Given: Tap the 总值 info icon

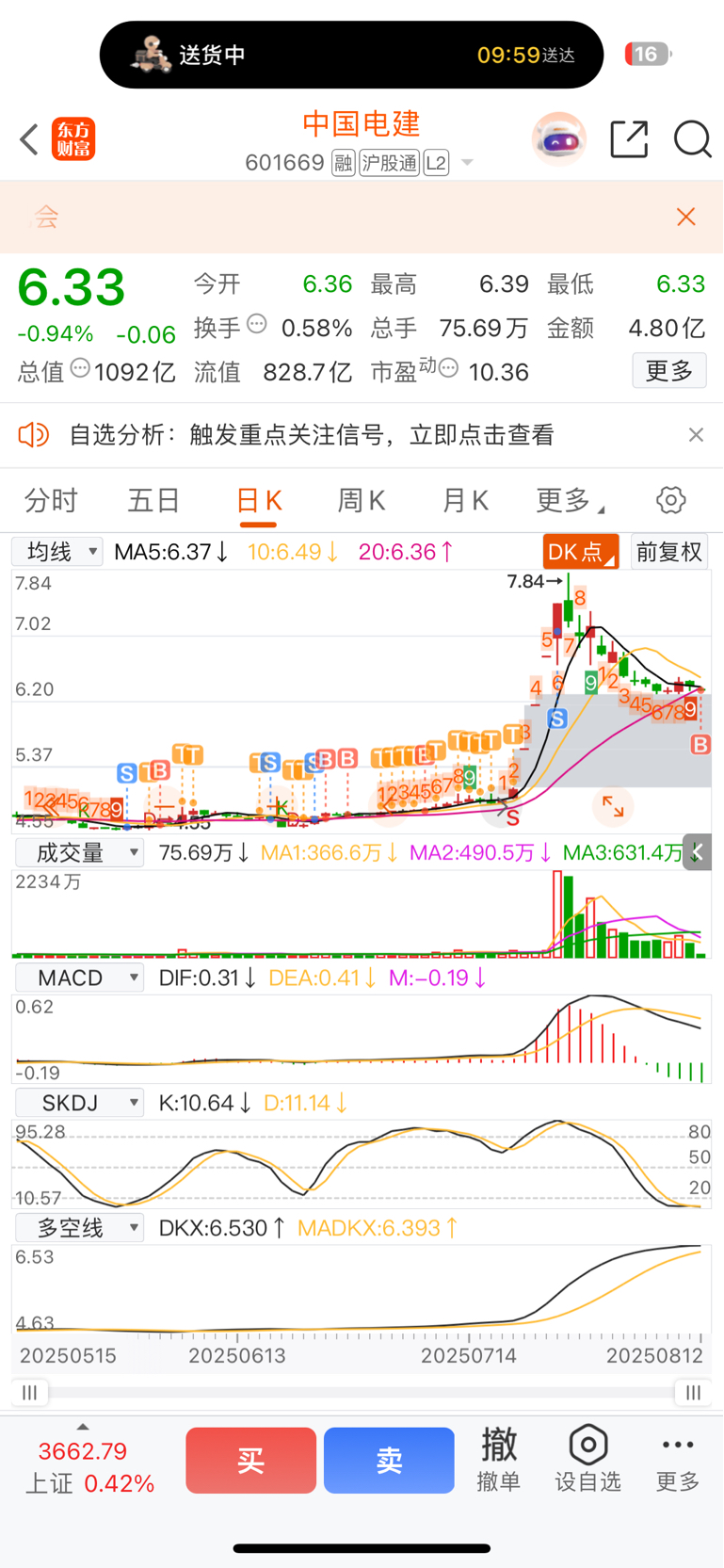Looking at the screenshot, I should pos(80,368).
